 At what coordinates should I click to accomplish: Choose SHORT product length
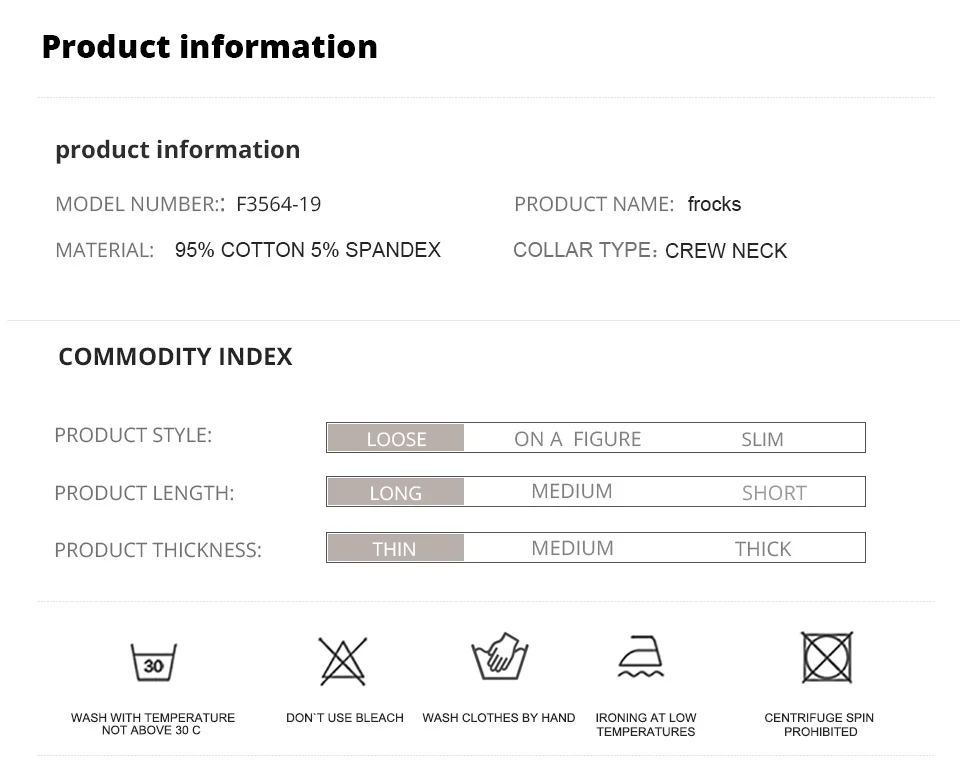coord(773,493)
